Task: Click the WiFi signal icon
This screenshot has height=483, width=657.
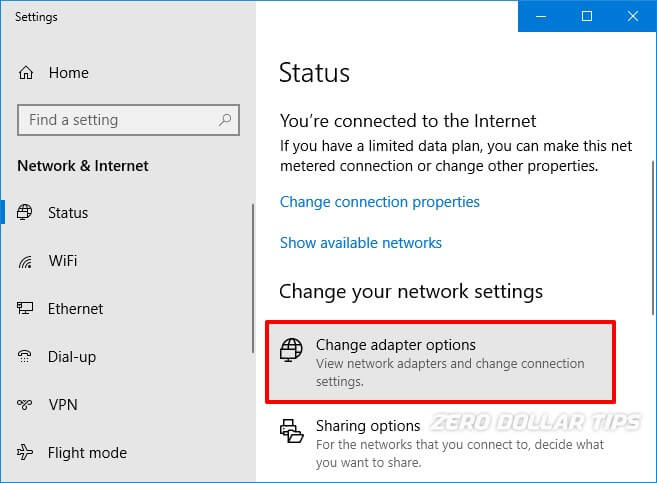Action: coord(27,261)
